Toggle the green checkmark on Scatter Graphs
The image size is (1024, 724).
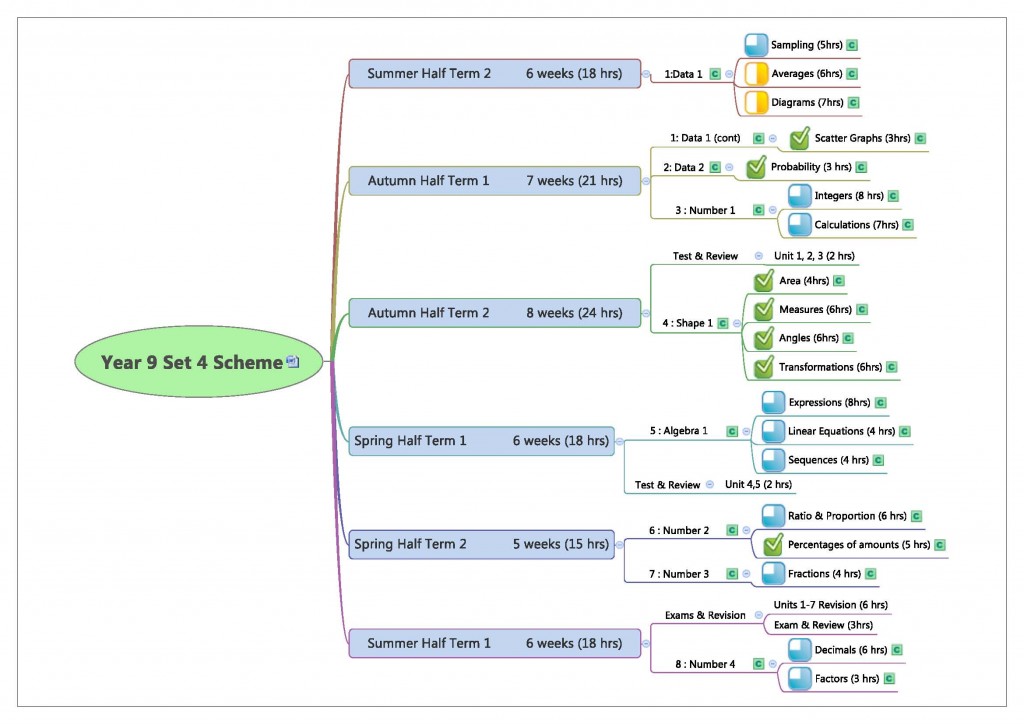pos(799,138)
